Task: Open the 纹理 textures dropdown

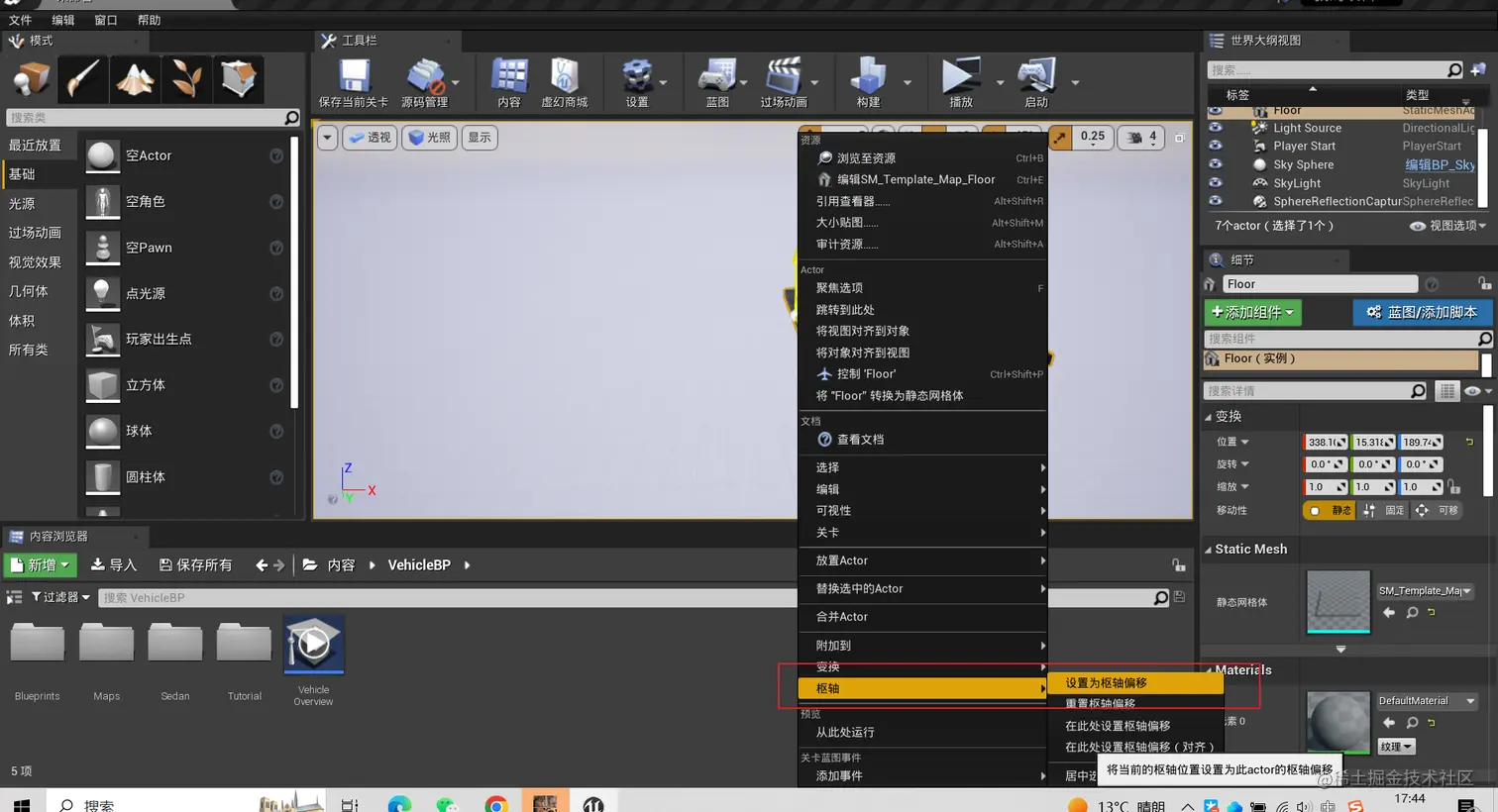Action: pyautogui.click(x=1396, y=747)
